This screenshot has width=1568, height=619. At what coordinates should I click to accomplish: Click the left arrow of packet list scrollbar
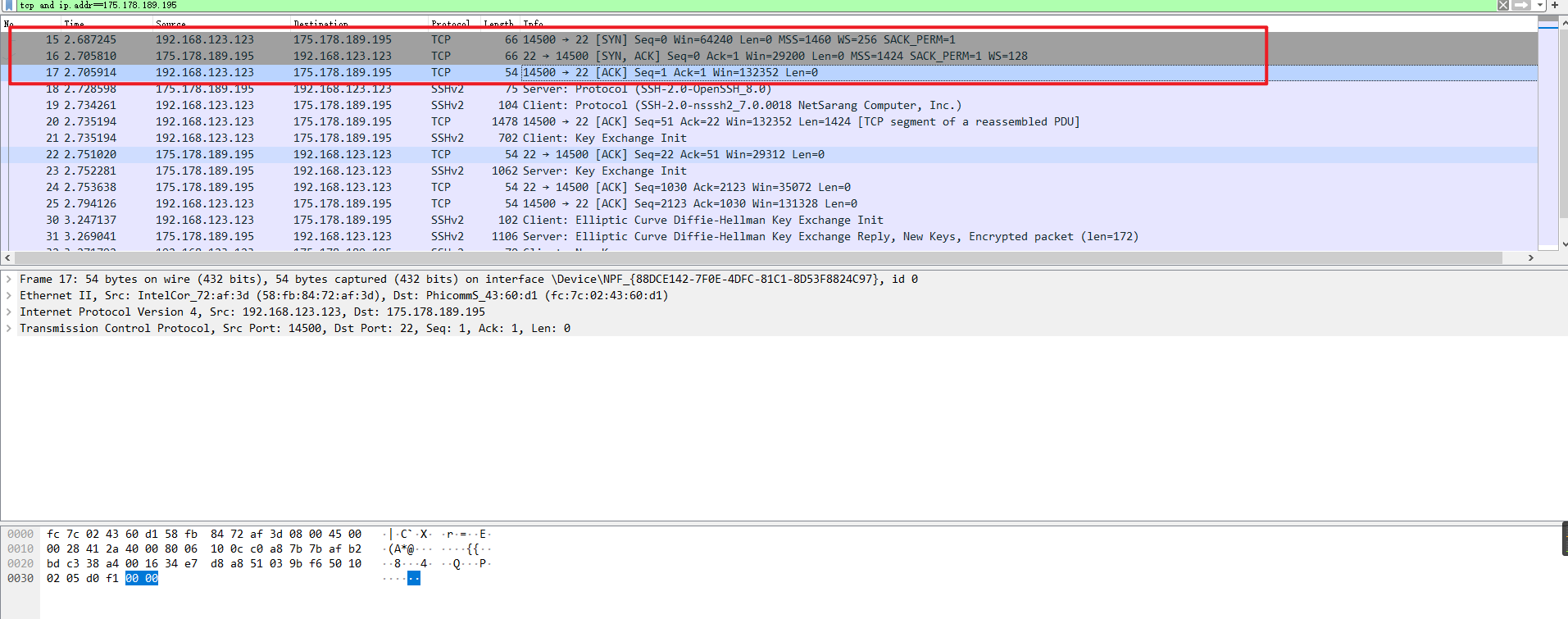click(x=7, y=257)
